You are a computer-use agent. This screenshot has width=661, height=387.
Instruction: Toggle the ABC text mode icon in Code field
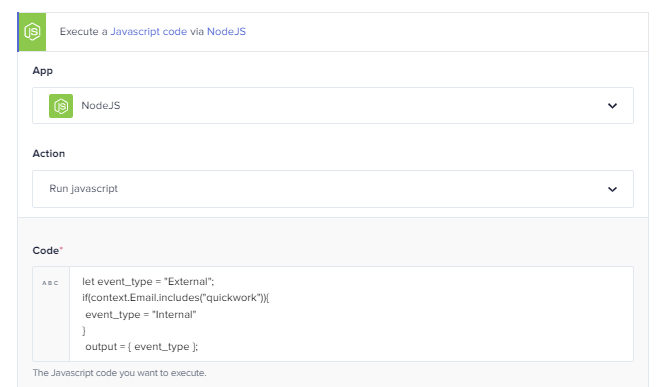(50, 283)
